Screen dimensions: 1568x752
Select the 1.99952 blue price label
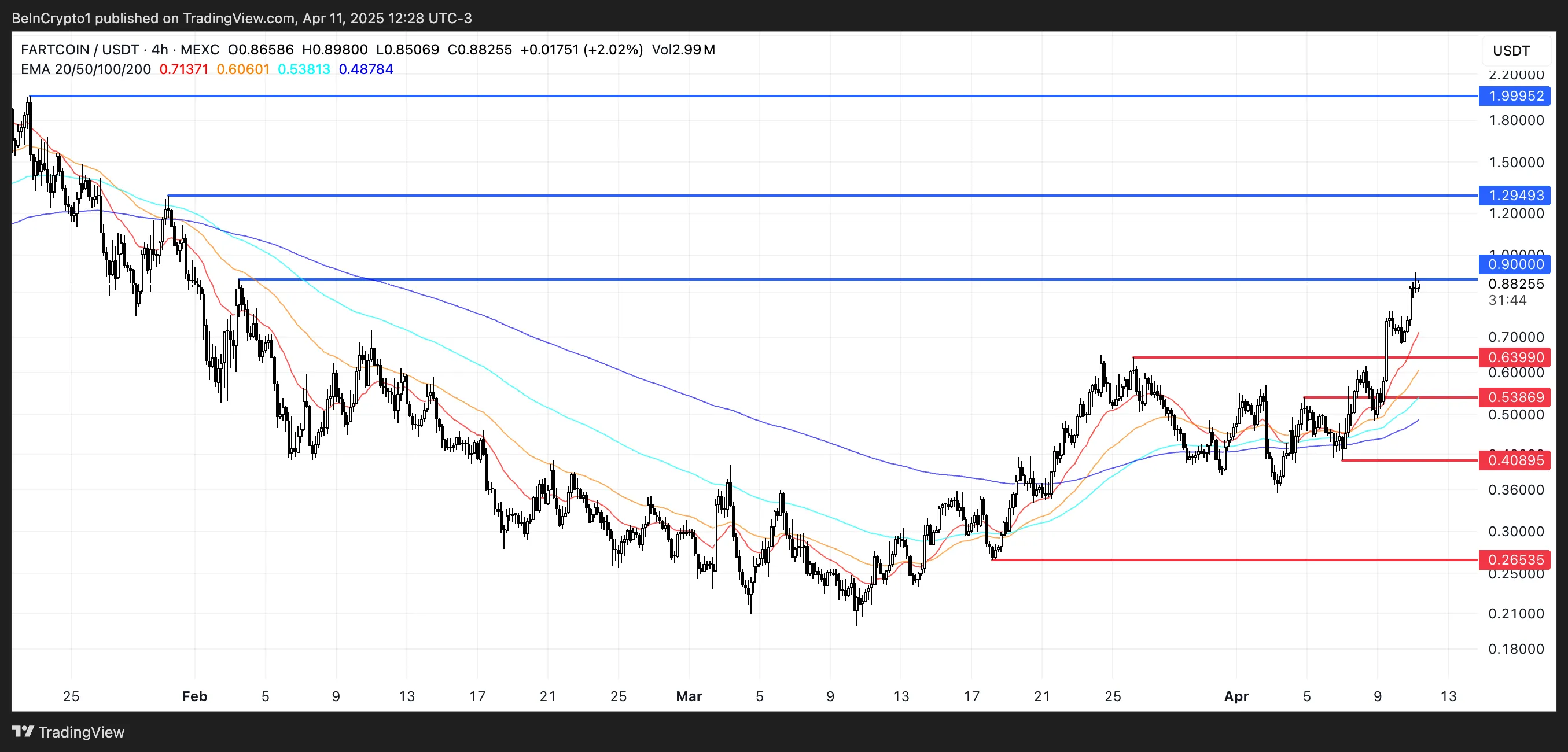(x=1515, y=95)
